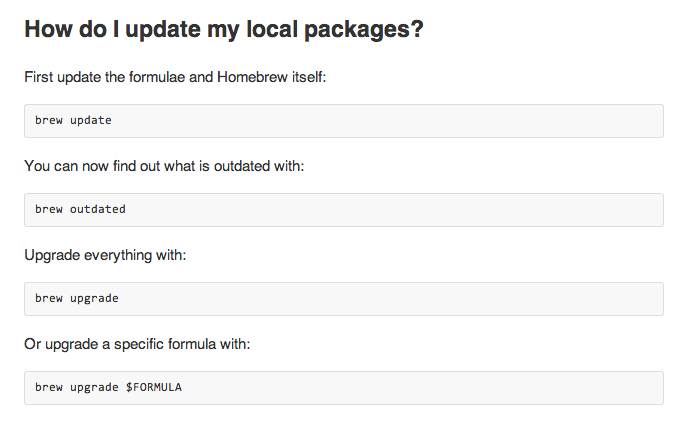This screenshot has width=691, height=427.
Task: Select the $FORMULA placeholder in the last code block
Action: pyautogui.click(x=154, y=387)
